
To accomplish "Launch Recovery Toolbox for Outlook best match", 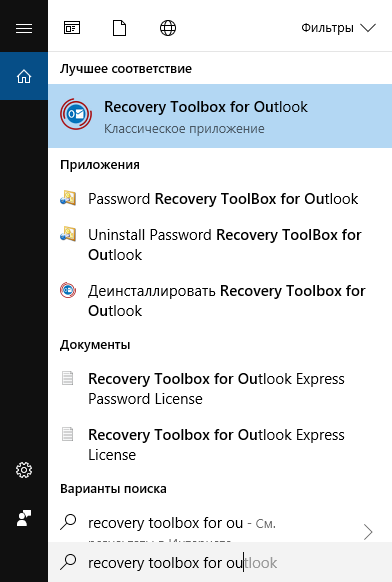I will (x=220, y=116).
